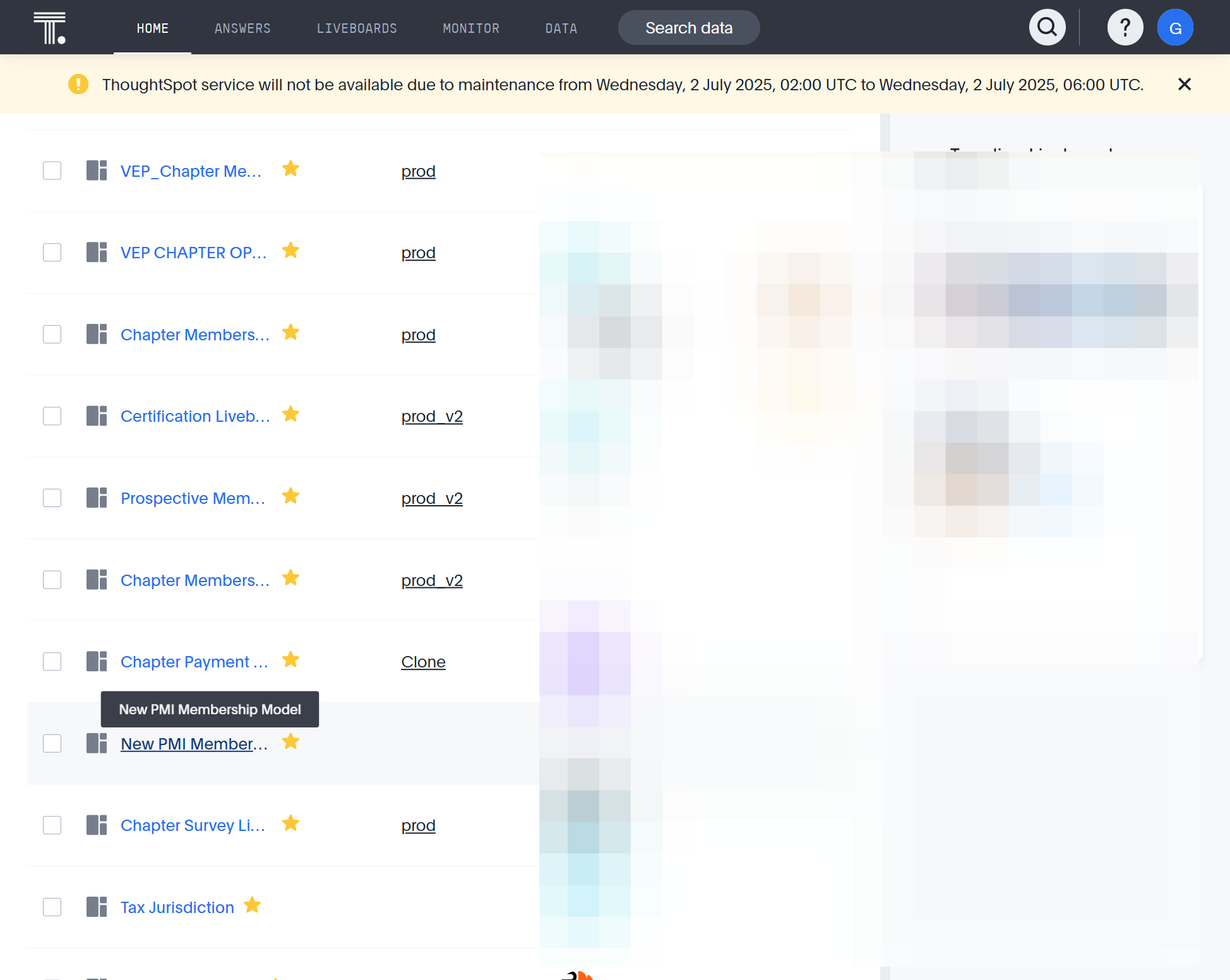Open the MONITOR tab
Image resolution: width=1230 pixels, height=980 pixels.
[471, 28]
